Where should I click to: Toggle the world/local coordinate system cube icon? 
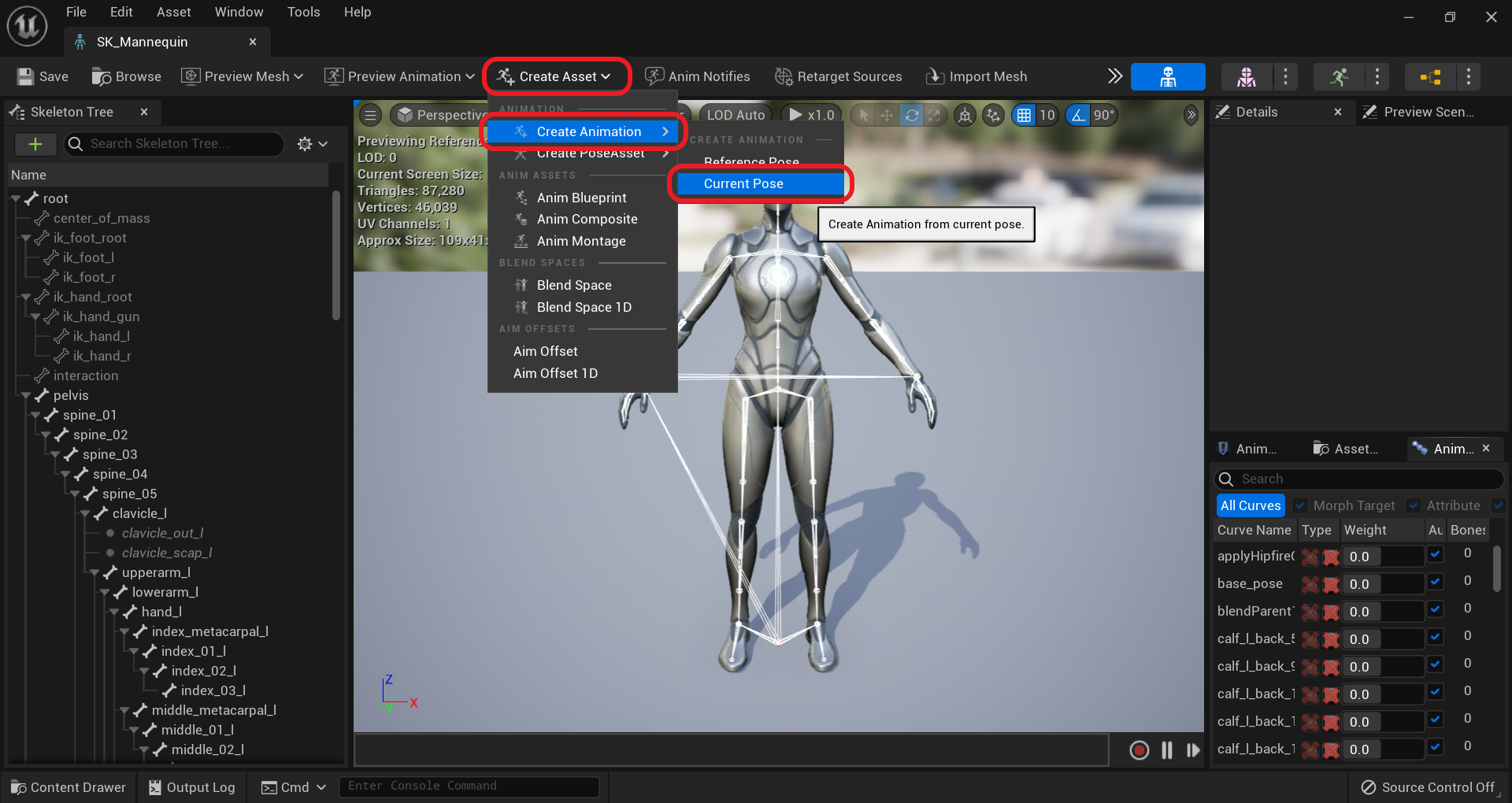point(964,115)
